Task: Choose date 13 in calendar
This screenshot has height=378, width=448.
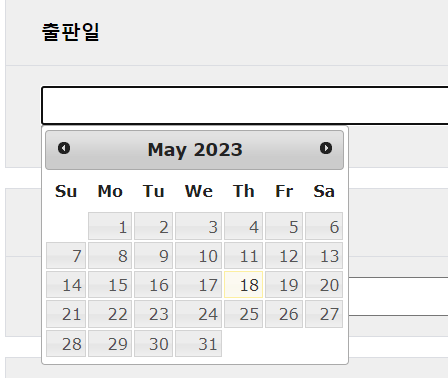Action: coord(324,255)
